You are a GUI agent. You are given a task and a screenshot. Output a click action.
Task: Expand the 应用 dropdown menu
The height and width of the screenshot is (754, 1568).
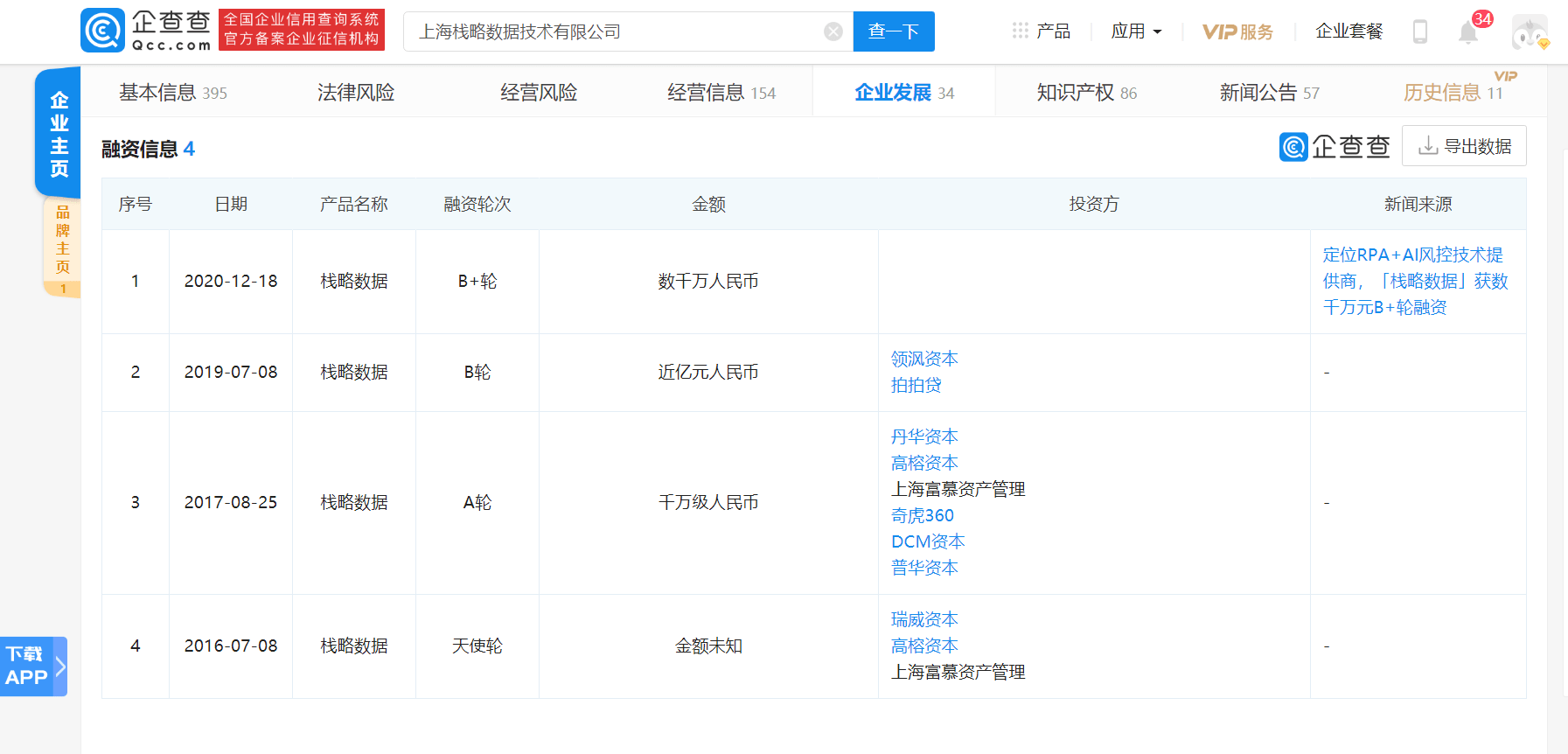coord(1136,31)
